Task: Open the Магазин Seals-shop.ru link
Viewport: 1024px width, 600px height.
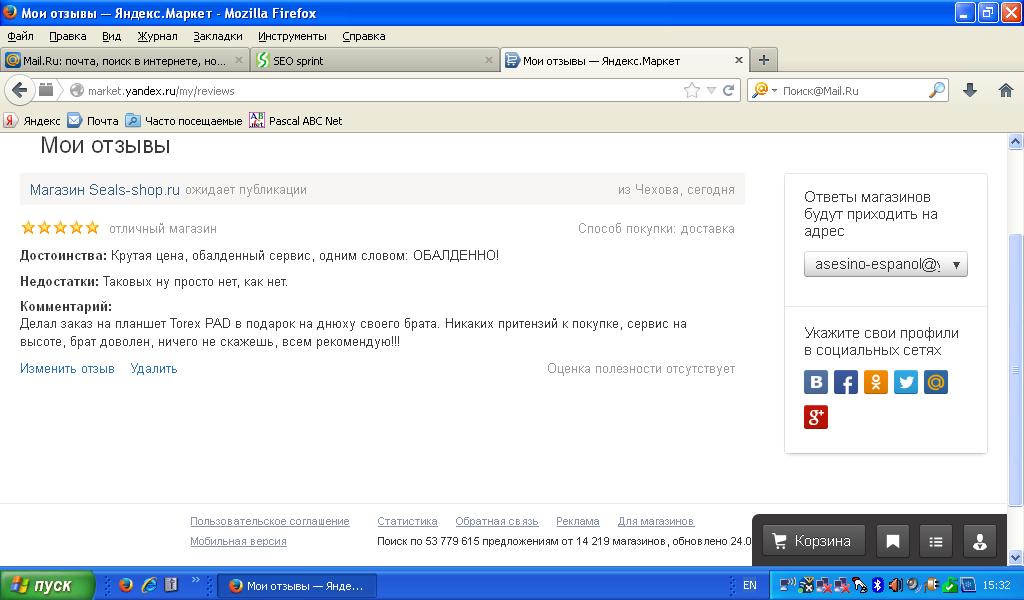Action: pyautogui.click(x=104, y=189)
